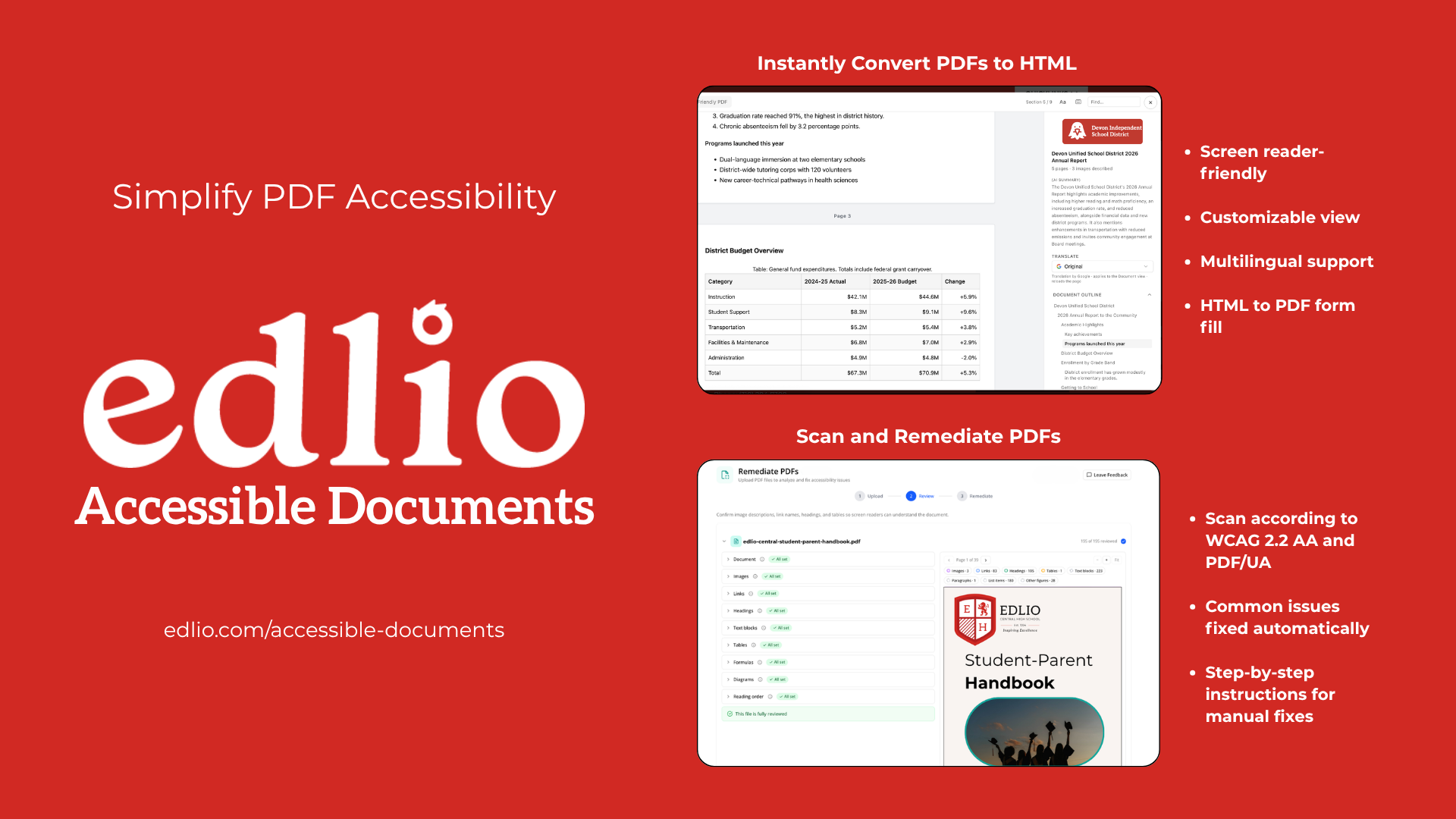Click the info icon next to Text blocks
This screenshot has width=1456, height=819.
764,628
